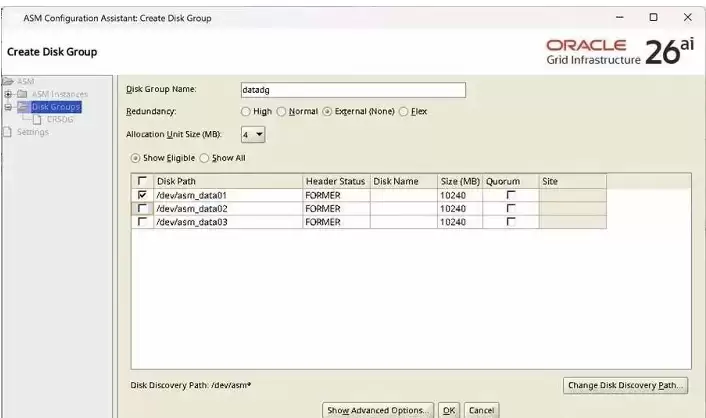706x418 pixels.
Task: Sort by the Header Status column header
Action: click(336, 181)
